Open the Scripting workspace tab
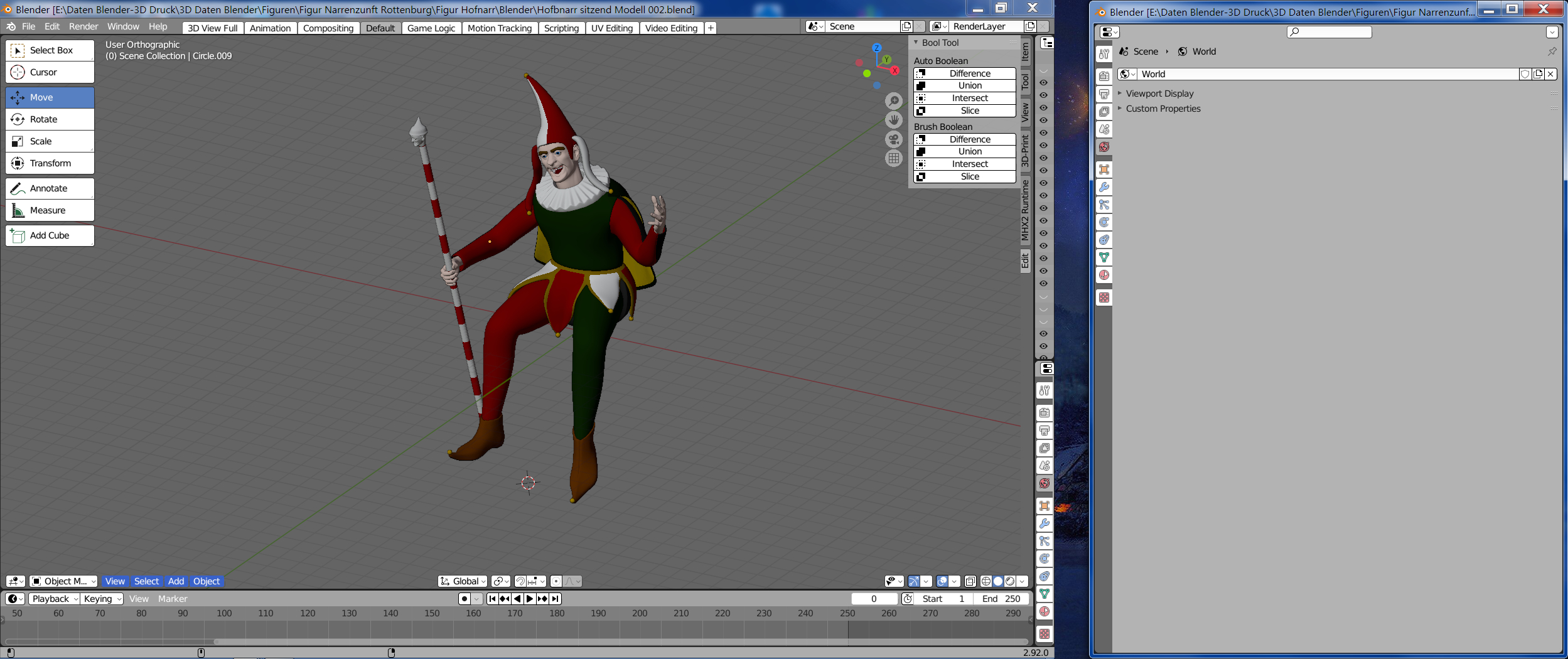1568x659 pixels. point(561,28)
